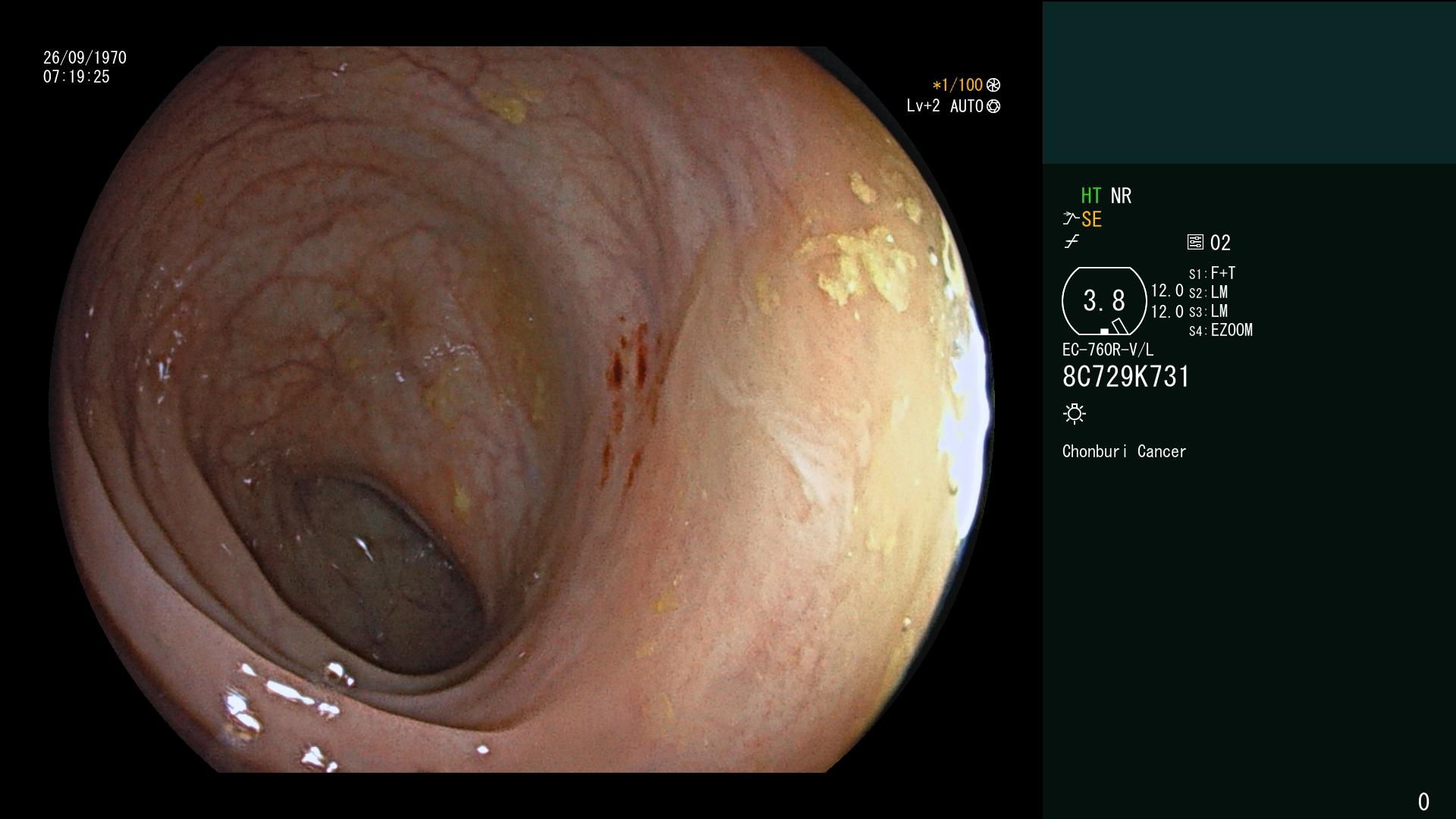Click the scope model EC-760R-V/L
The width and height of the screenshot is (1456, 819).
click(1108, 350)
